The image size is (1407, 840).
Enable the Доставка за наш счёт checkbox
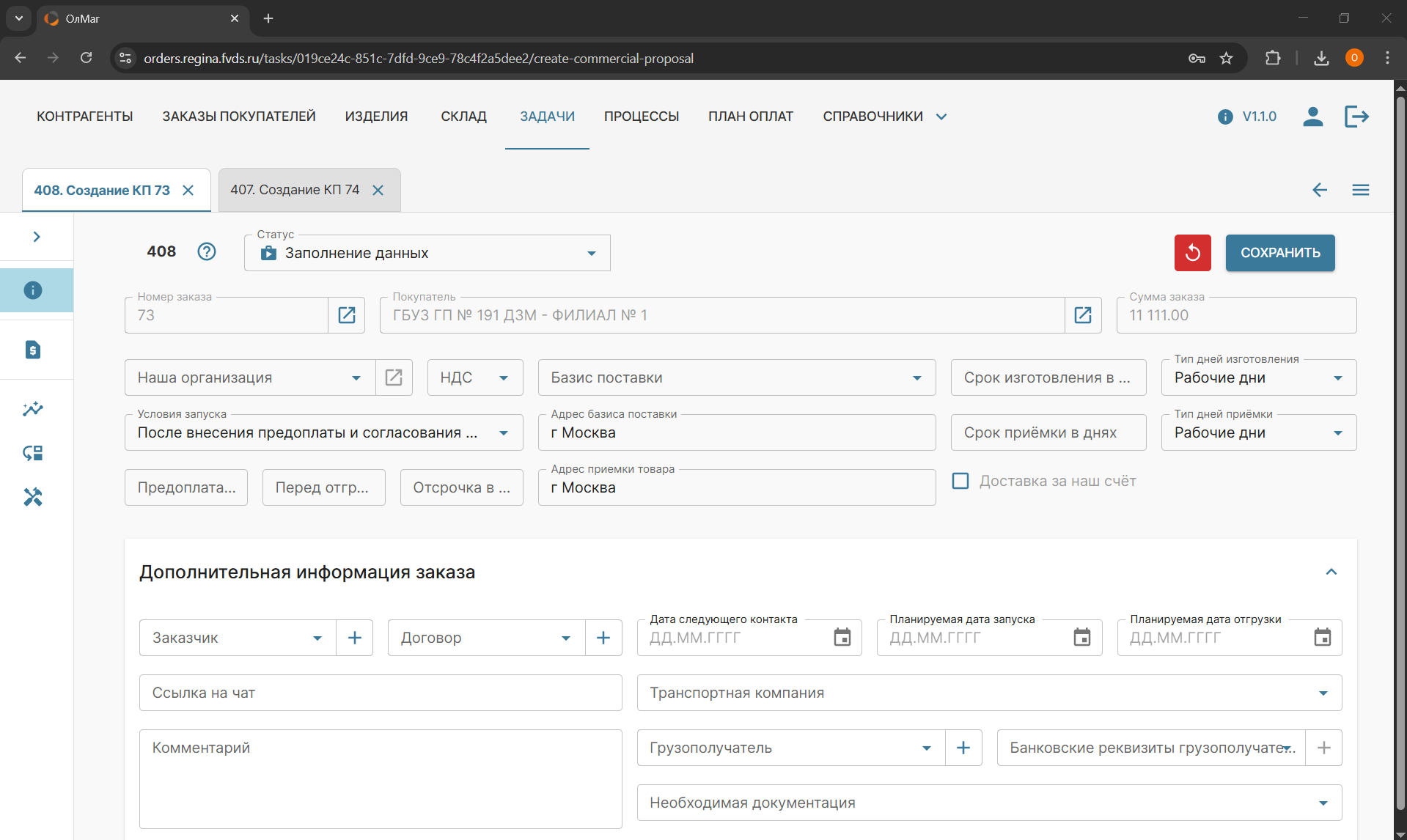(x=960, y=481)
